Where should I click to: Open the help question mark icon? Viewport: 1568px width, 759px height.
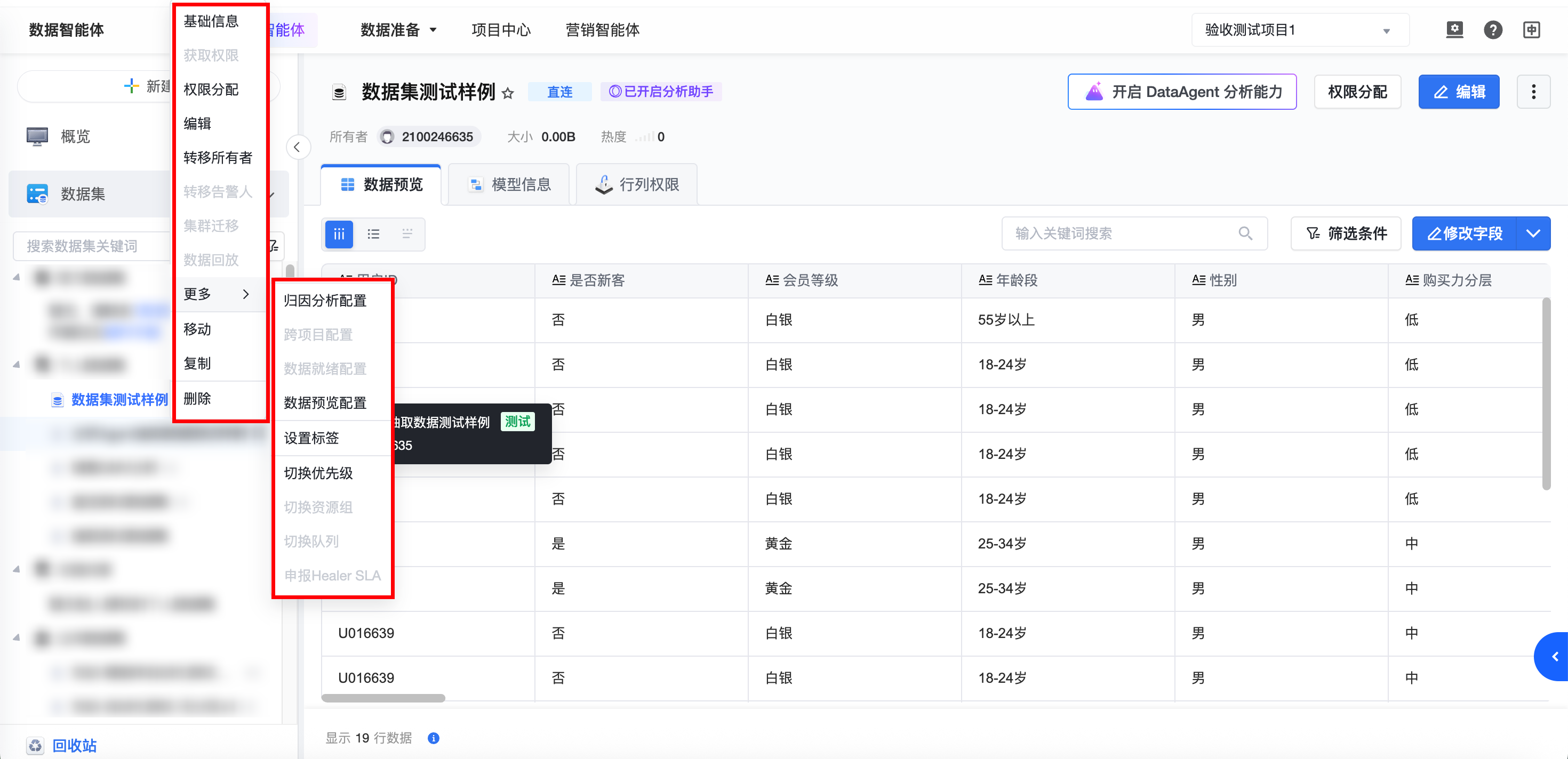pyautogui.click(x=1492, y=30)
